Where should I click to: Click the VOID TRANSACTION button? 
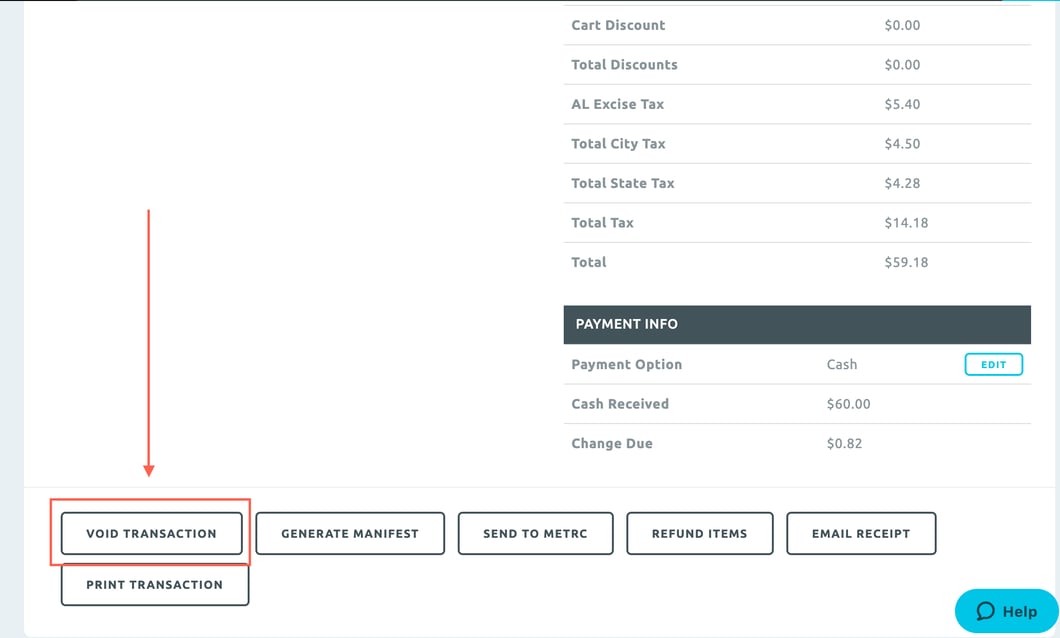coord(151,533)
